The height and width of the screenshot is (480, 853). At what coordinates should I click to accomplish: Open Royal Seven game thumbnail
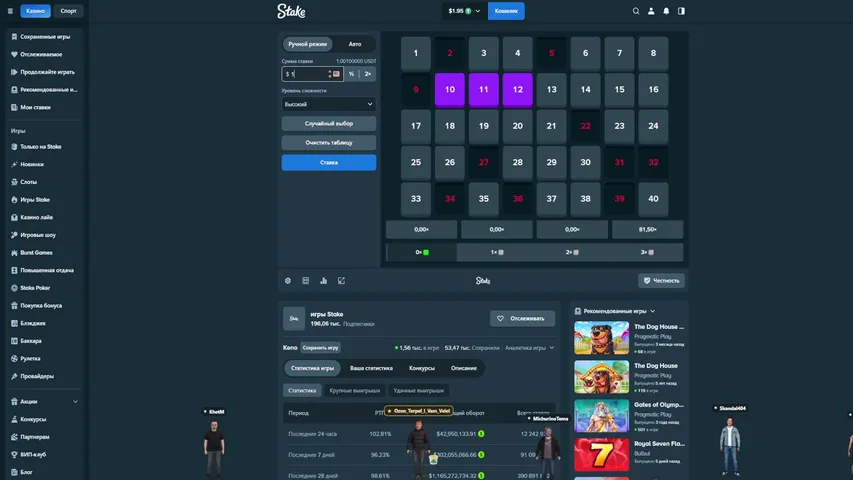pyautogui.click(x=601, y=454)
